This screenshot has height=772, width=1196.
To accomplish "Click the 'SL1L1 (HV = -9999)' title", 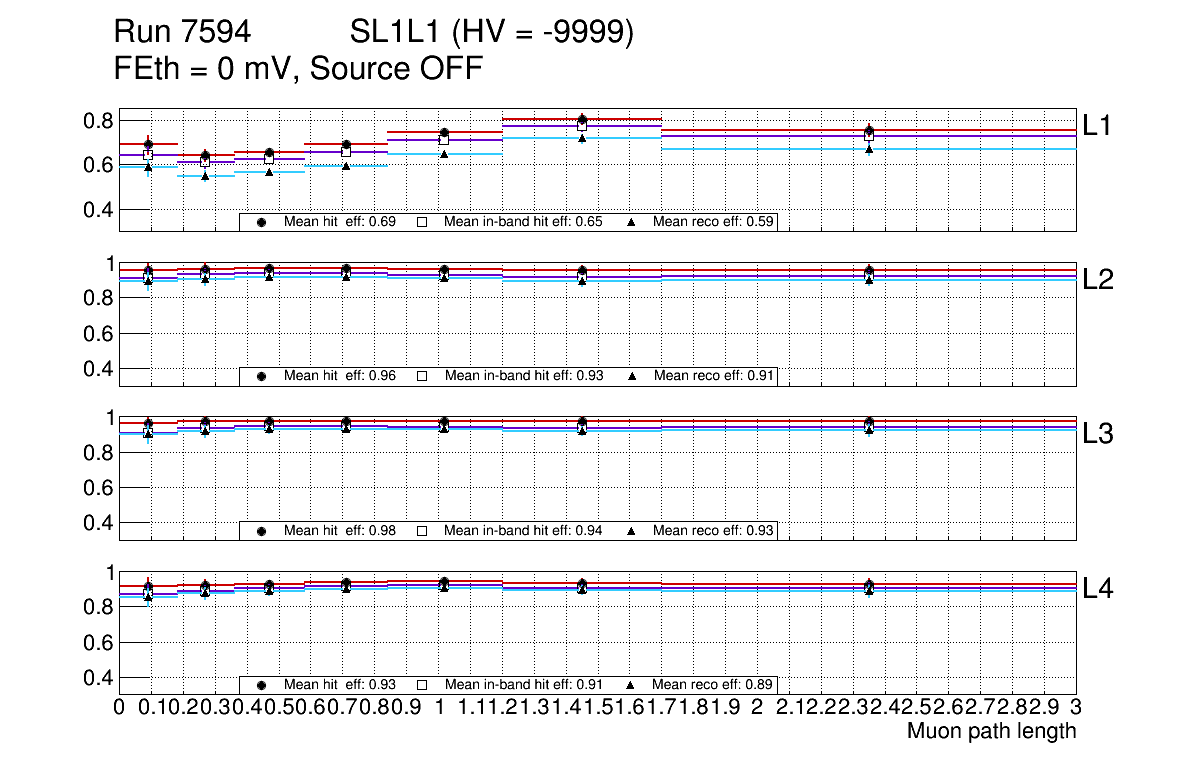I will pos(492,34).
